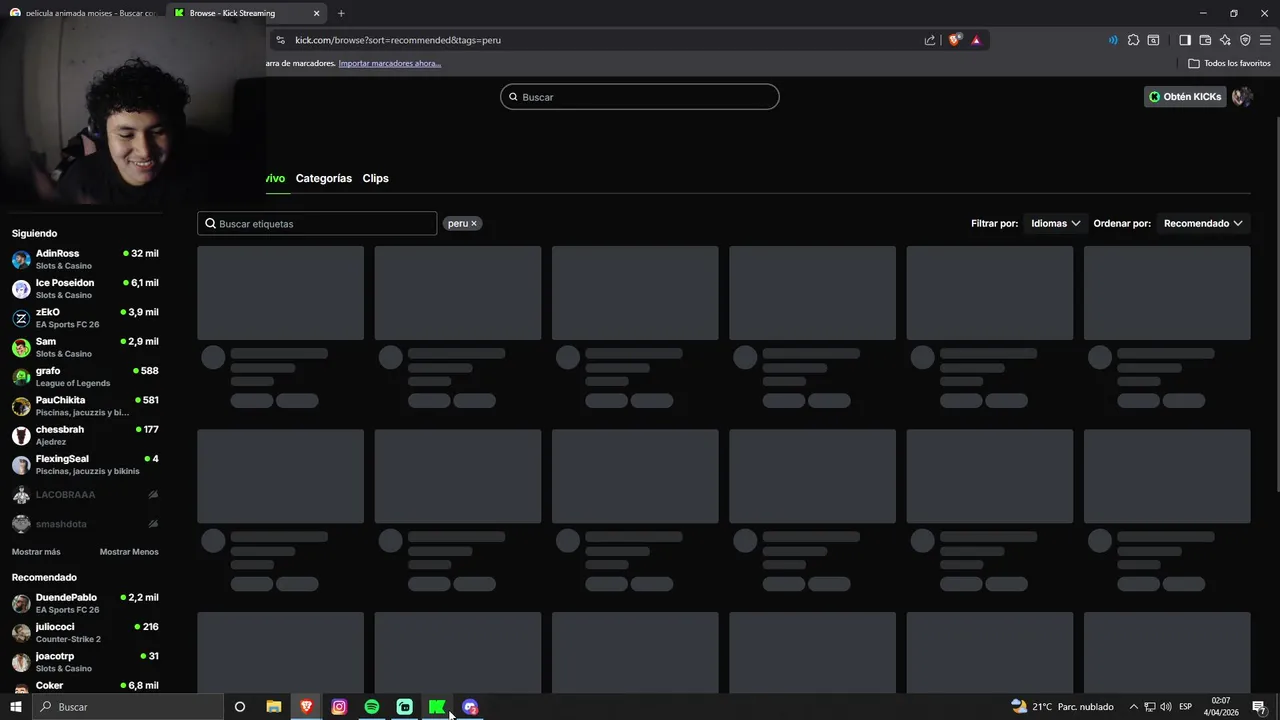Click the Kick Buscar search field

pyautogui.click(x=640, y=97)
